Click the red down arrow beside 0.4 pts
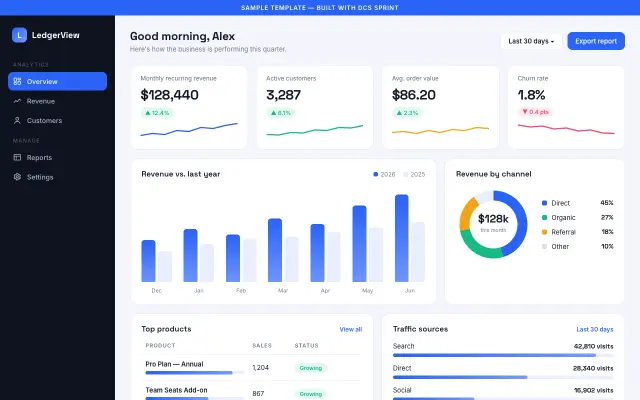 coord(525,111)
